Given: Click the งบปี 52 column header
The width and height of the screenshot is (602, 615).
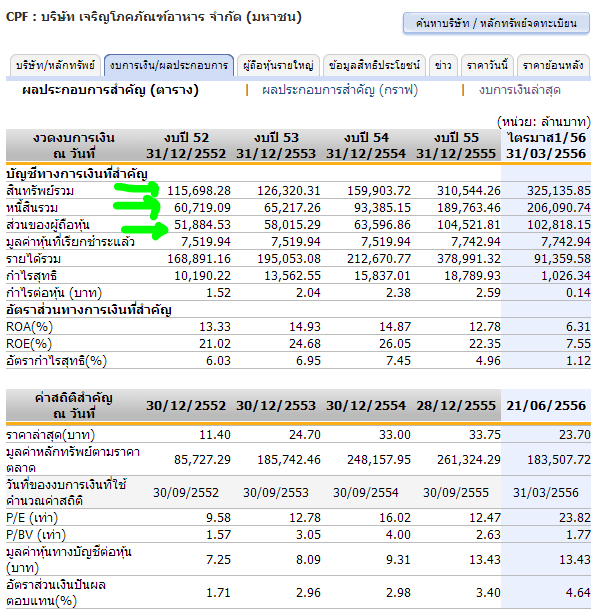Looking at the screenshot, I should coord(186,146).
